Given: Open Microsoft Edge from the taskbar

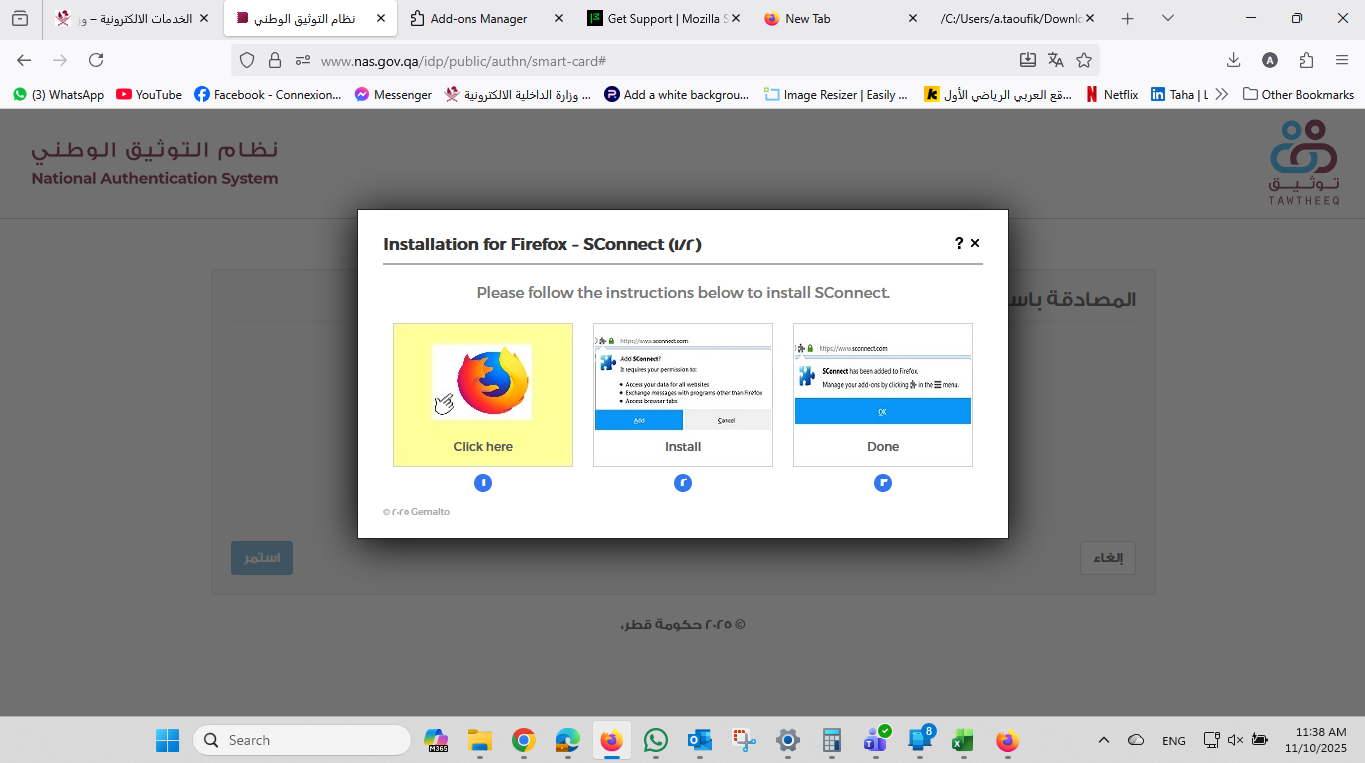Looking at the screenshot, I should 568,740.
